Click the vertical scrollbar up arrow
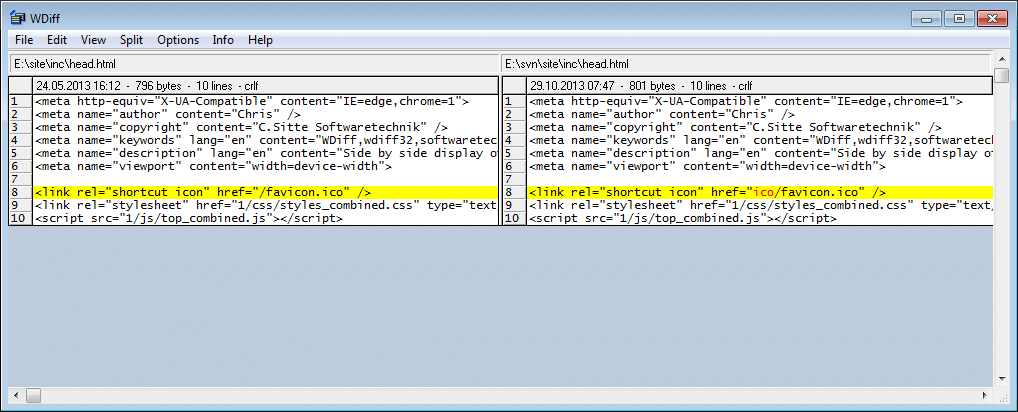 1002,59
